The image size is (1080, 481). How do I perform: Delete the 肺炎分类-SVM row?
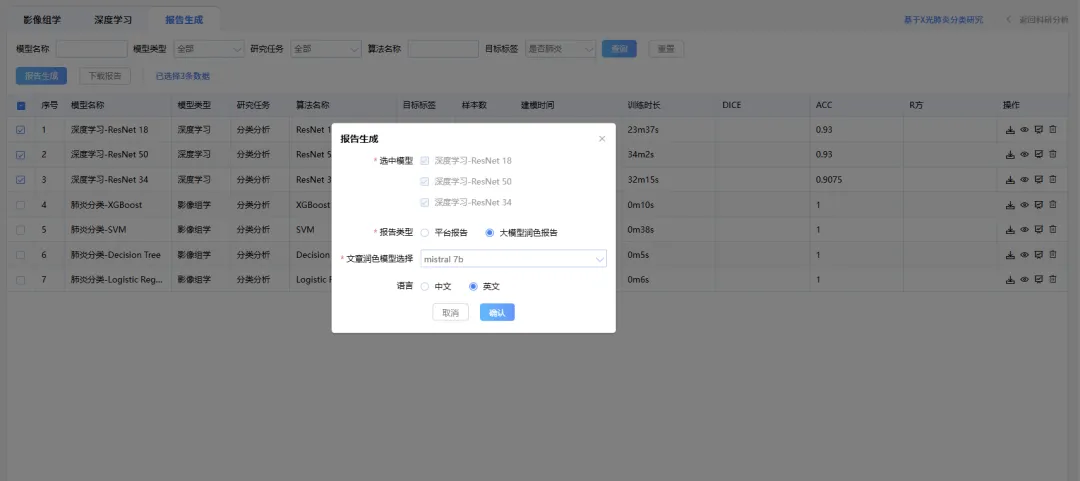pyautogui.click(x=1052, y=229)
